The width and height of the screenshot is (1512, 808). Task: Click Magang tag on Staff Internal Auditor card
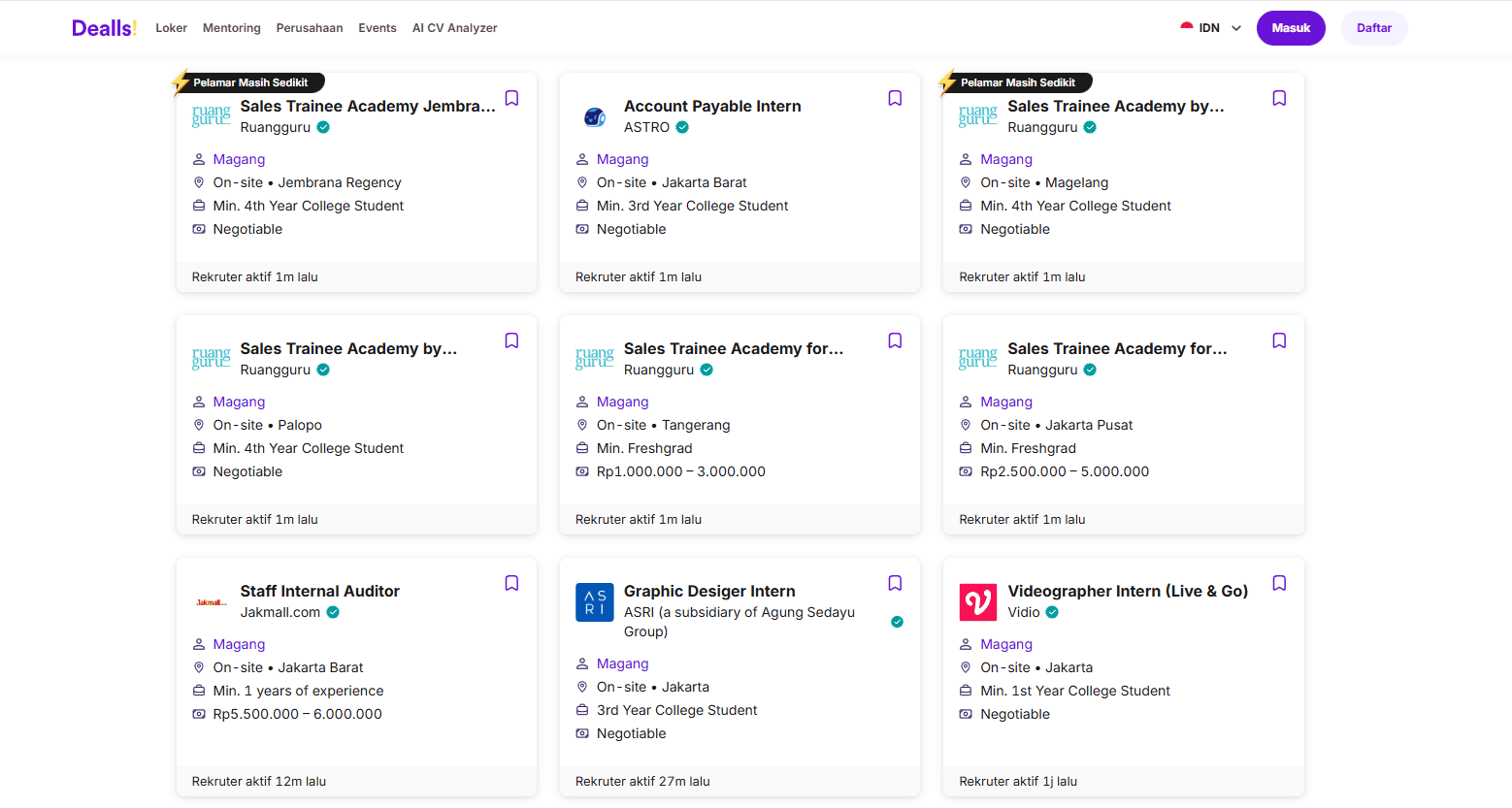coord(239,644)
